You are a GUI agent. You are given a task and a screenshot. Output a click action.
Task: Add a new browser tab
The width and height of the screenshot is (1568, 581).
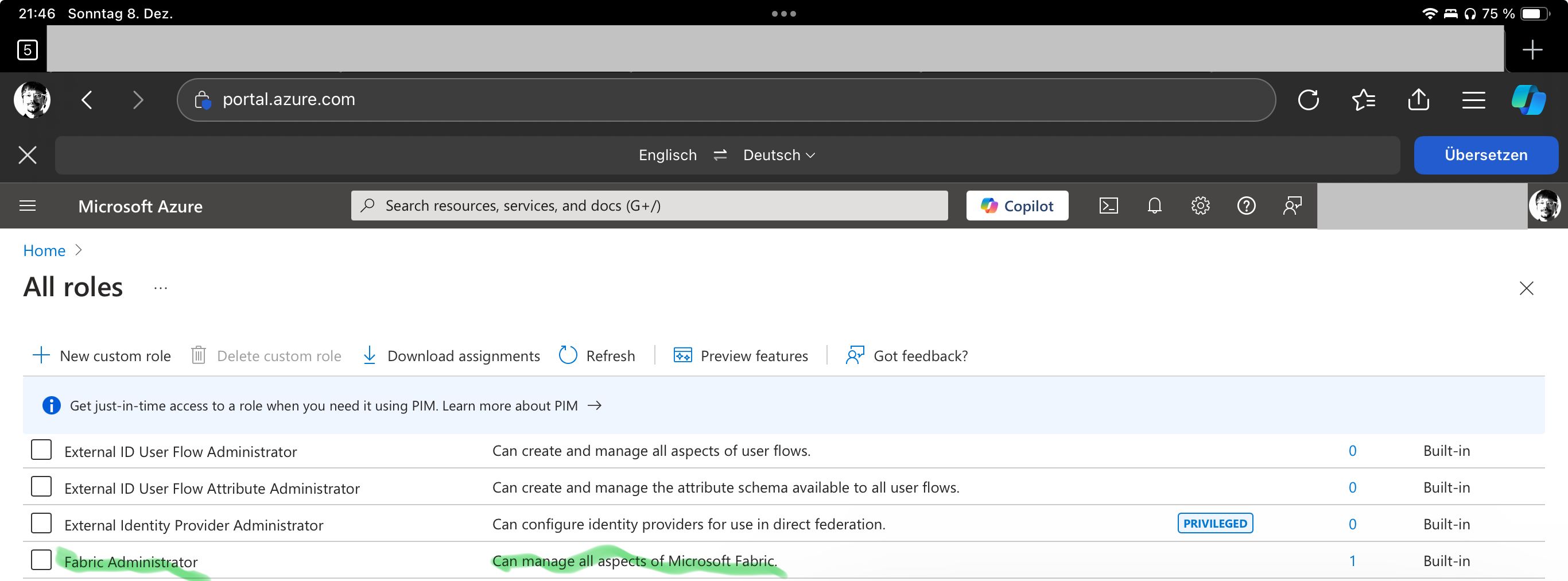coord(1532,49)
